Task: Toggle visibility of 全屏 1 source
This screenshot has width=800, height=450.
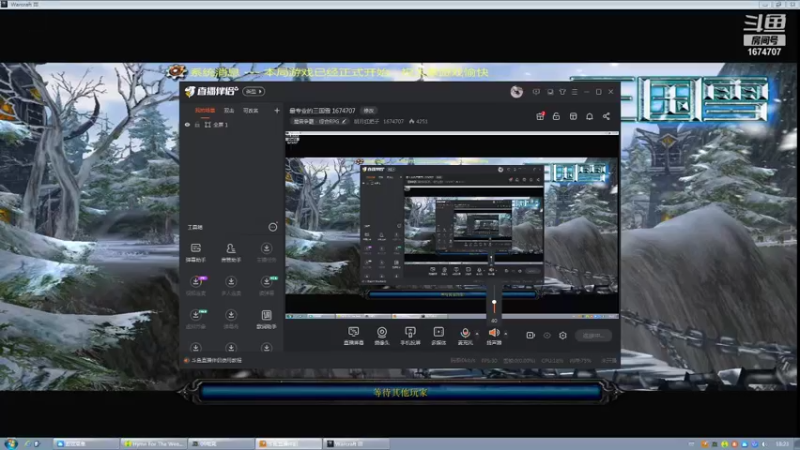Action: pyautogui.click(x=187, y=124)
